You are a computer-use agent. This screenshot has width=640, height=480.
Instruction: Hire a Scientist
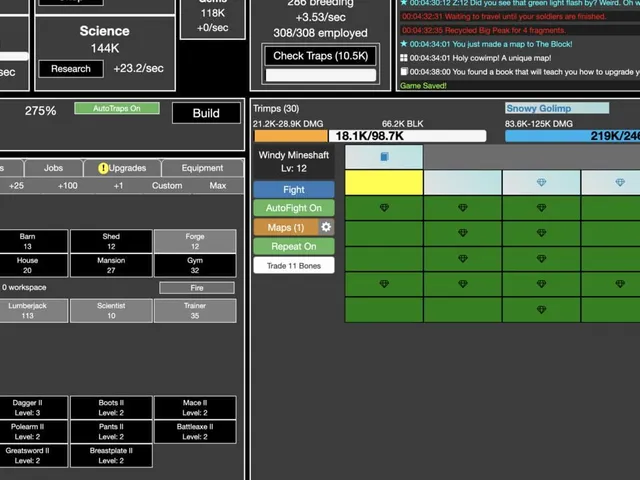pos(111,311)
